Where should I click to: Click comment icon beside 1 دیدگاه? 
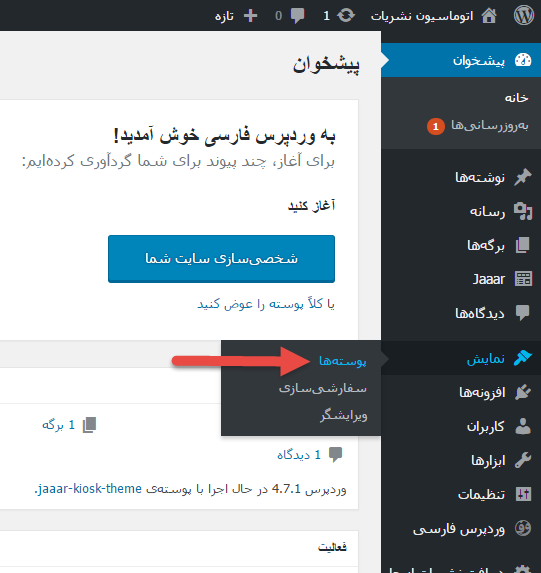tap(335, 455)
